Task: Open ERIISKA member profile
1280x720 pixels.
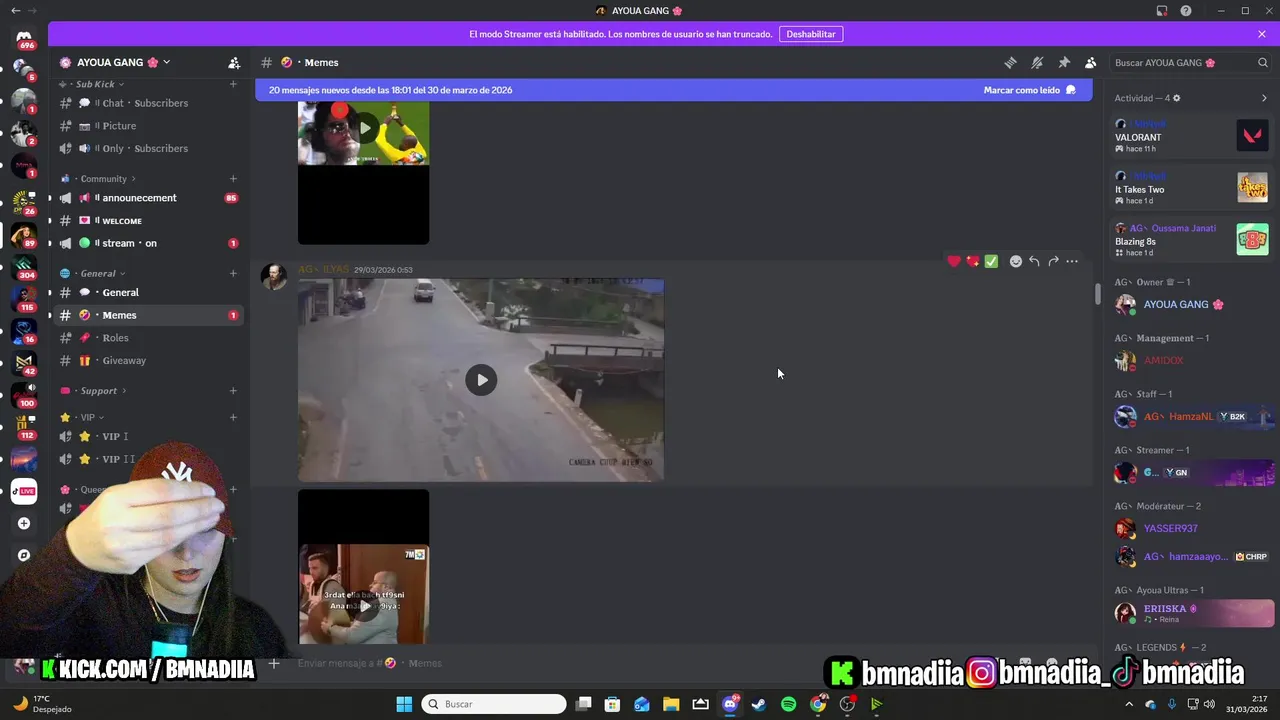Action: tap(1191, 612)
